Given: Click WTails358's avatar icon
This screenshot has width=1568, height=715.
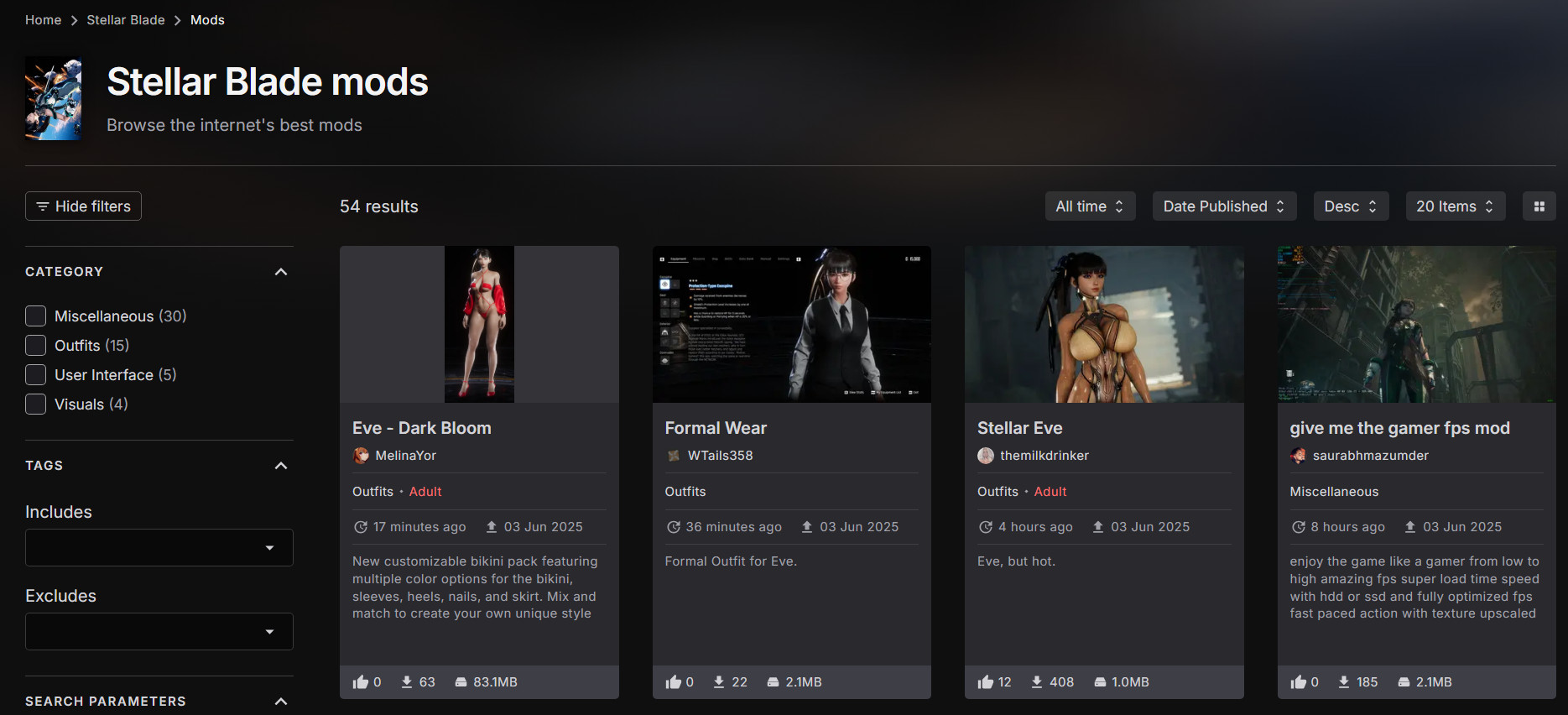Looking at the screenshot, I should click(x=674, y=456).
